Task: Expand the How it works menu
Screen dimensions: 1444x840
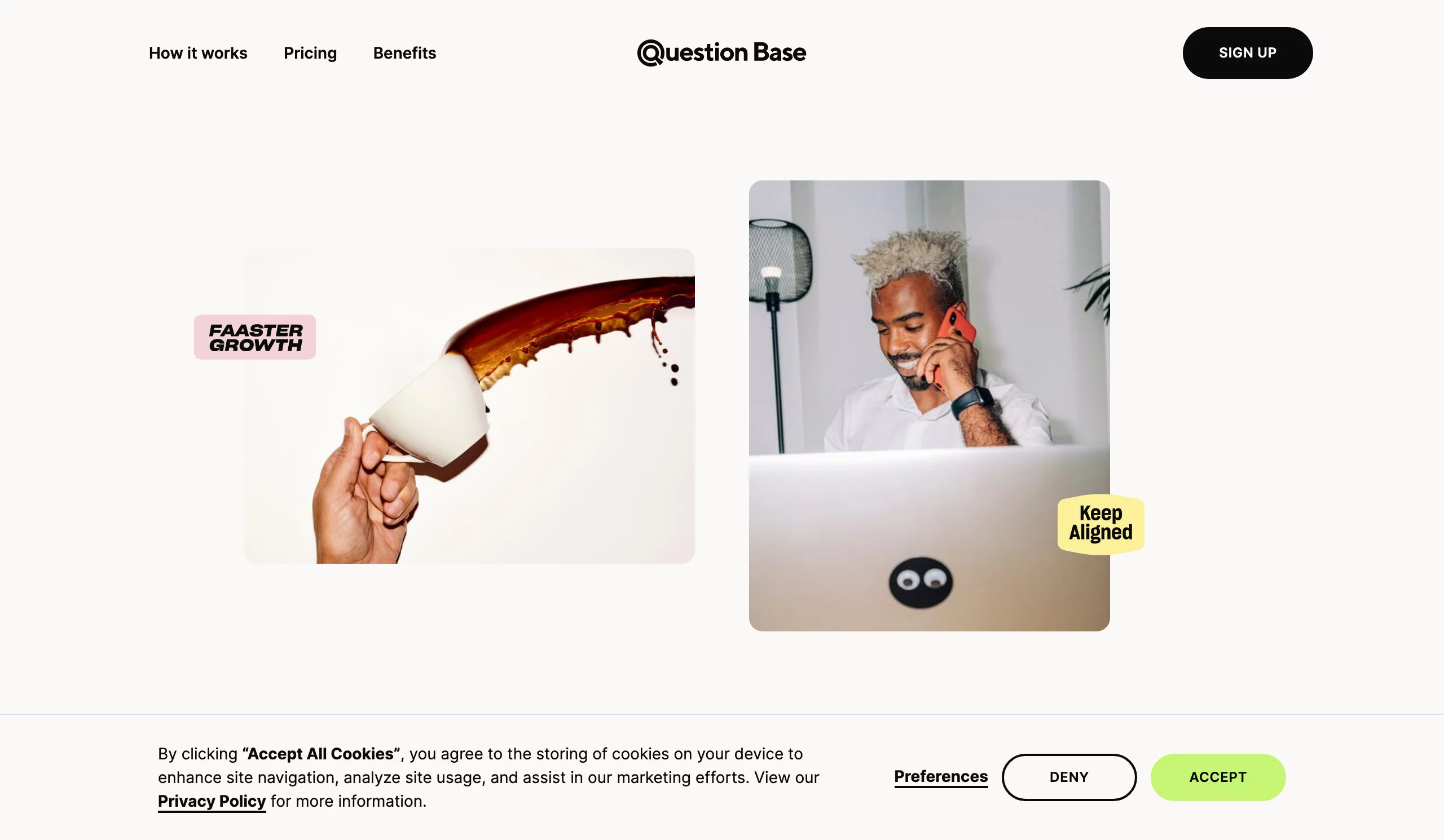Action: pos(197,52)
